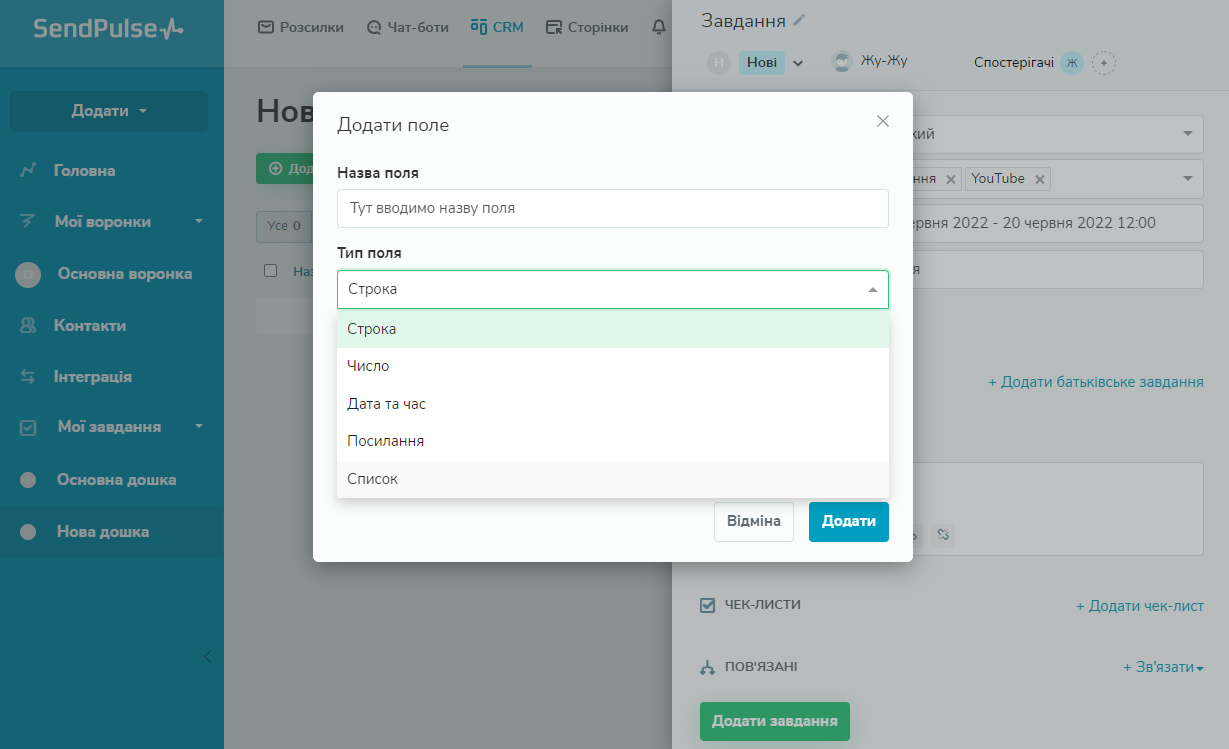Click the Відміна button
The width and height of the screenshot is (1229, 749).
coord(753,522)
